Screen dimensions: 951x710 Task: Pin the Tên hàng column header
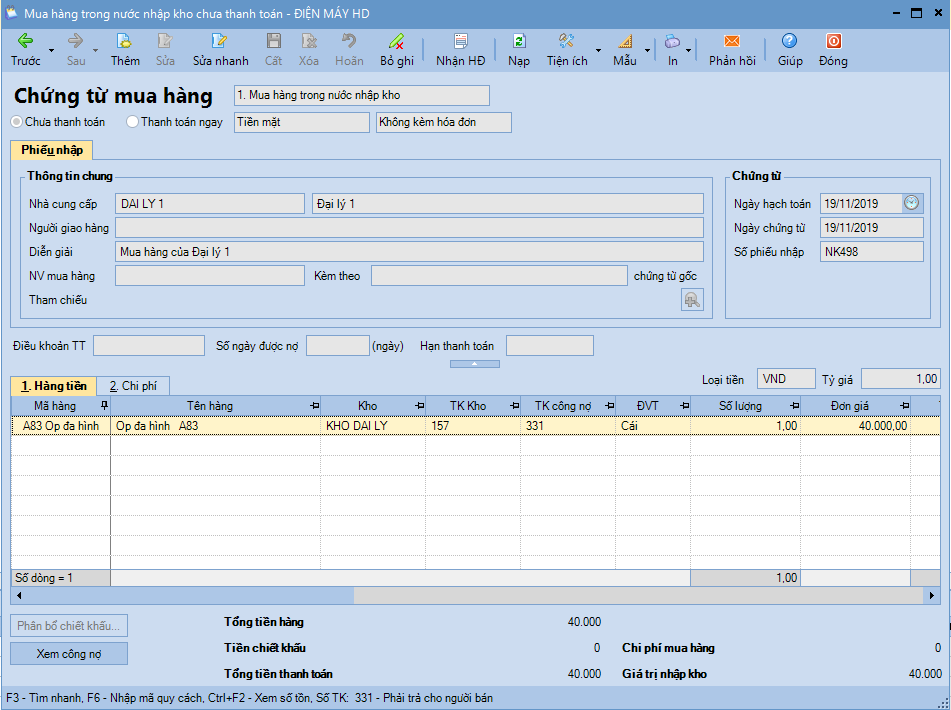[x=314, y=406]
